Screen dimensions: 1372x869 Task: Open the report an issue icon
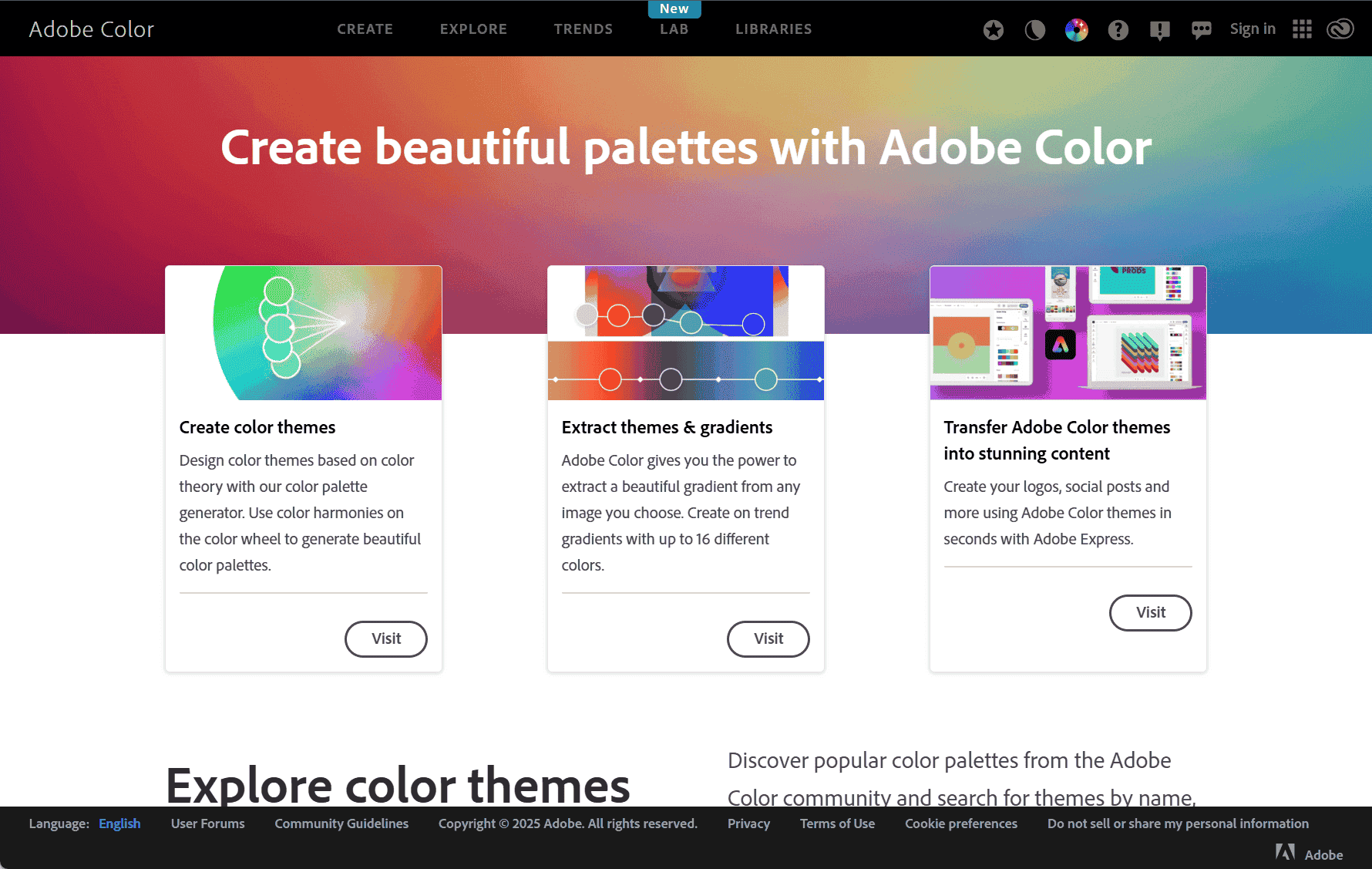(x=1159, y=29)
